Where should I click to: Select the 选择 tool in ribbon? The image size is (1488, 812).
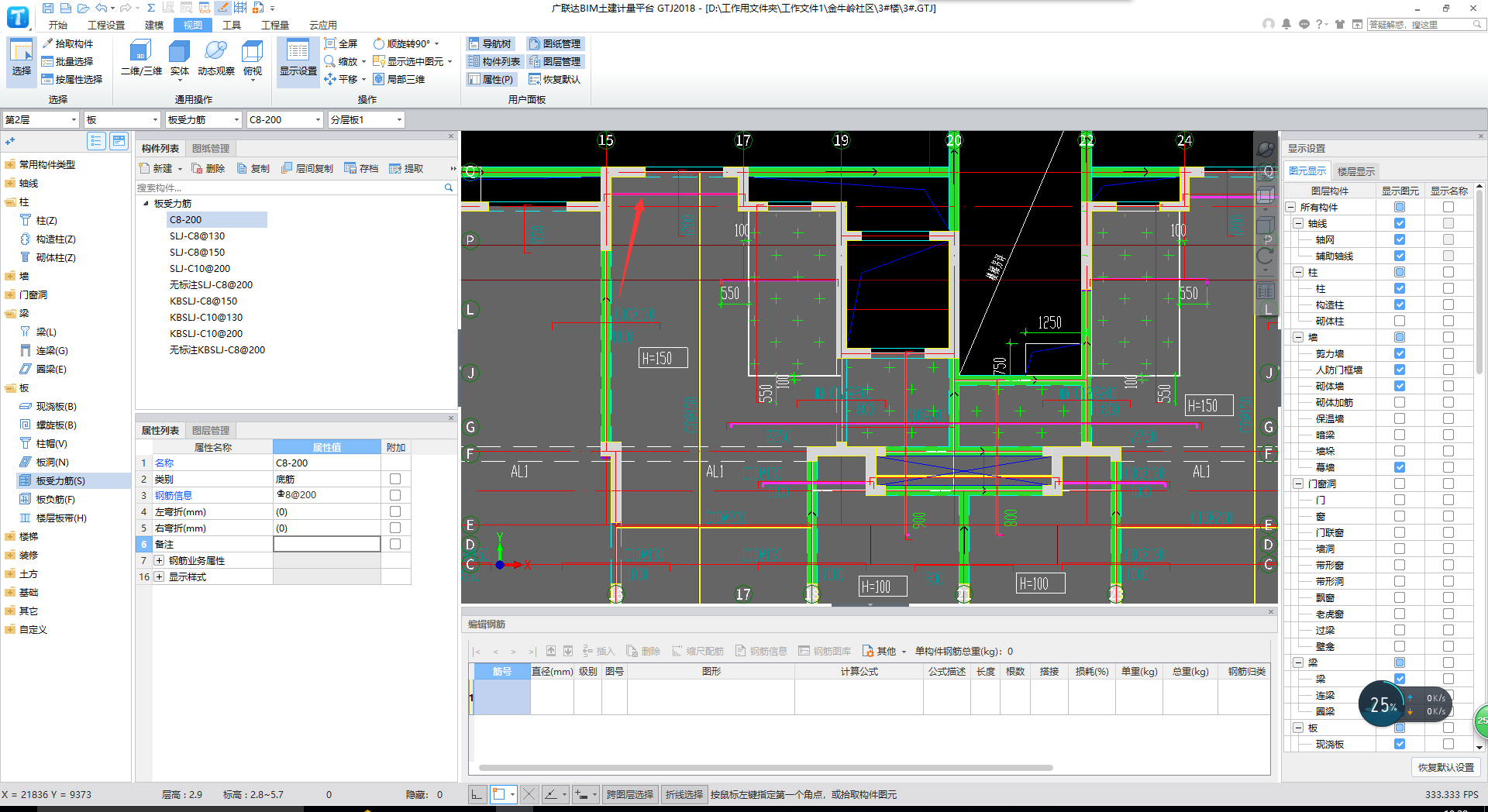[21, 60]
